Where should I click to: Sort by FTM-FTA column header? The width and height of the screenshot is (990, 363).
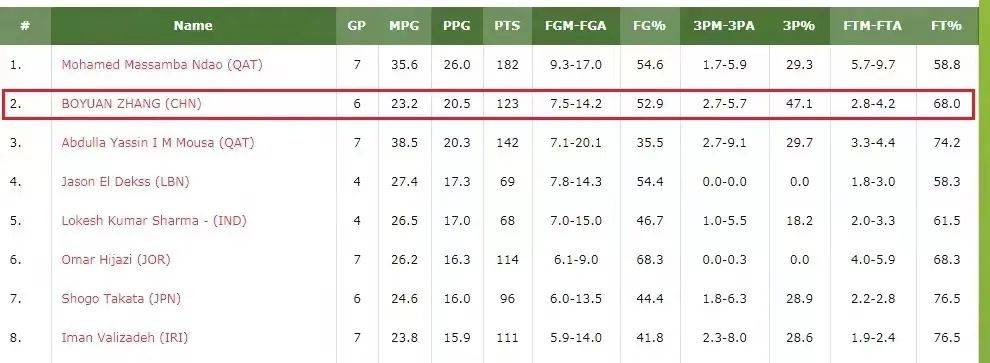tap(873, 26)
